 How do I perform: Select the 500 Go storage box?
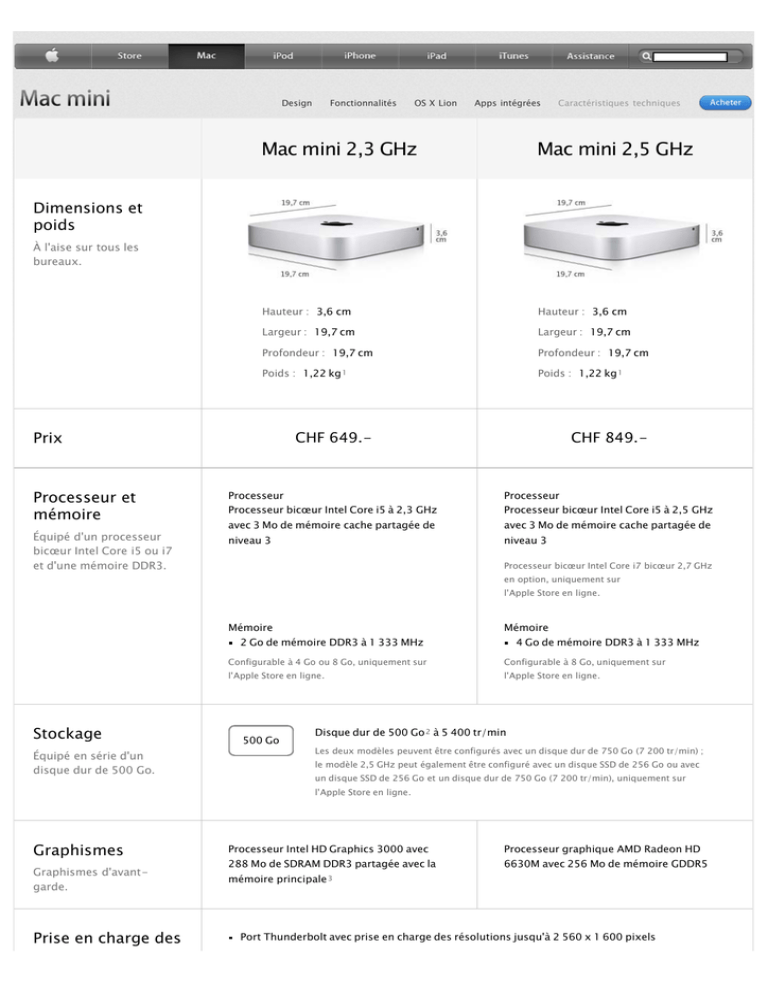tap(261, 740)
